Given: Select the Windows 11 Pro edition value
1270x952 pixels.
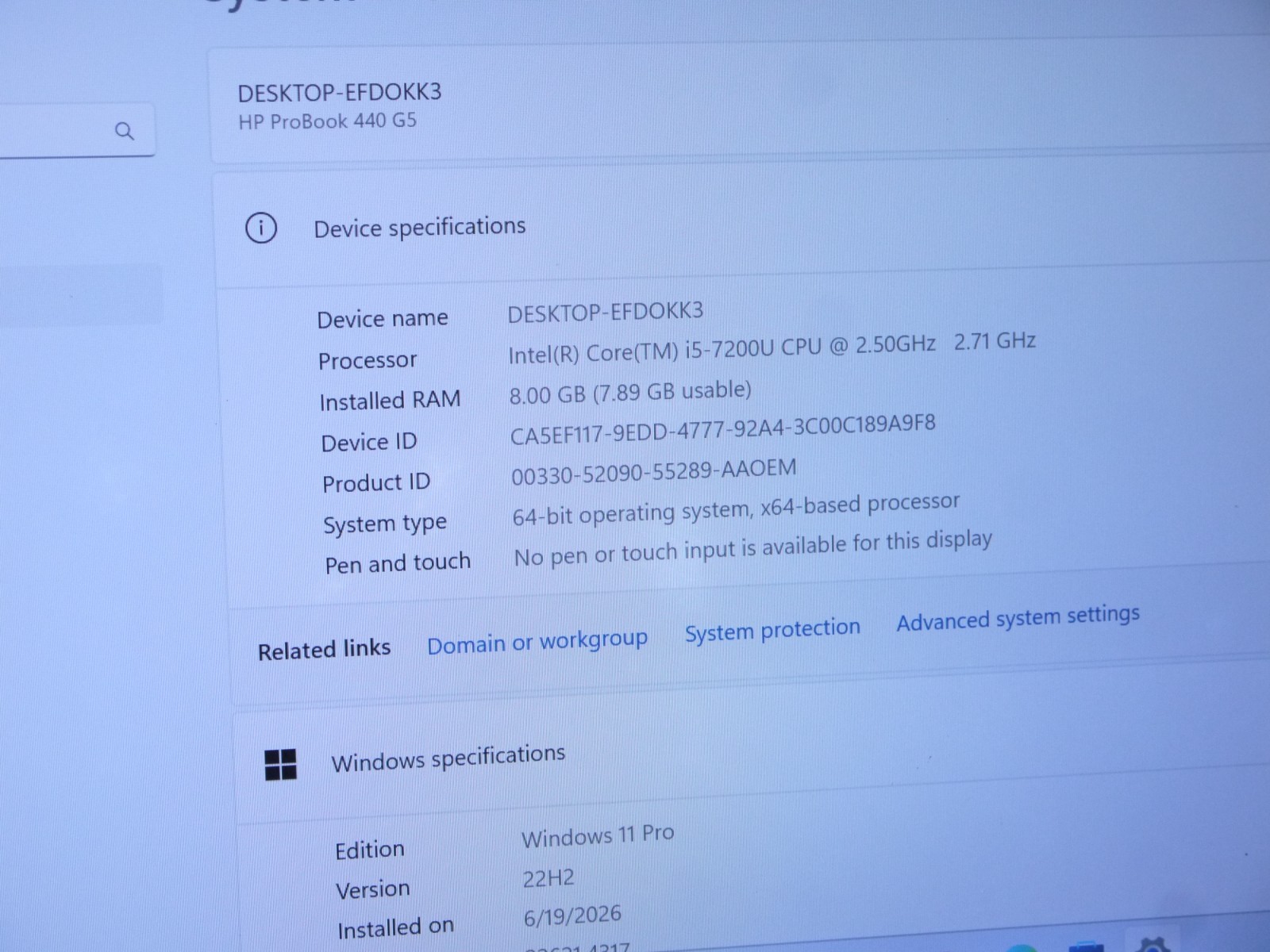Looking at the screenshot, I should [x=598, y=836].
